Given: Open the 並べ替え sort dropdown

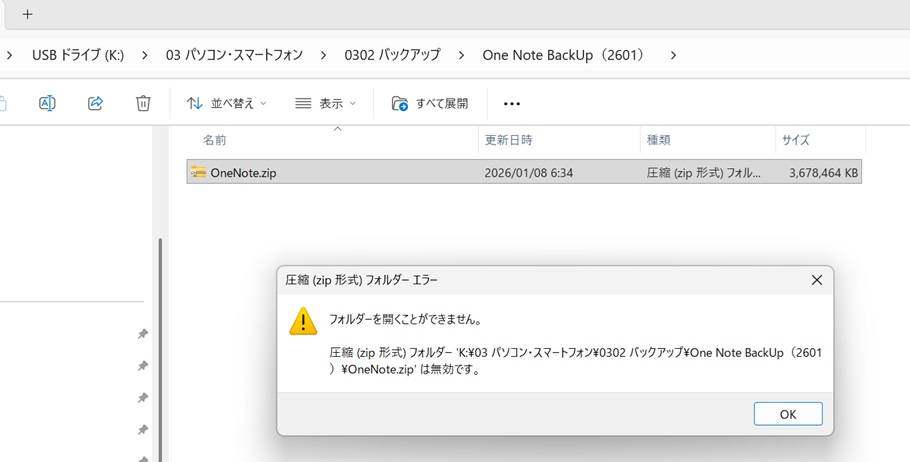Looking at the screenshot, I should tap(226, 103).
